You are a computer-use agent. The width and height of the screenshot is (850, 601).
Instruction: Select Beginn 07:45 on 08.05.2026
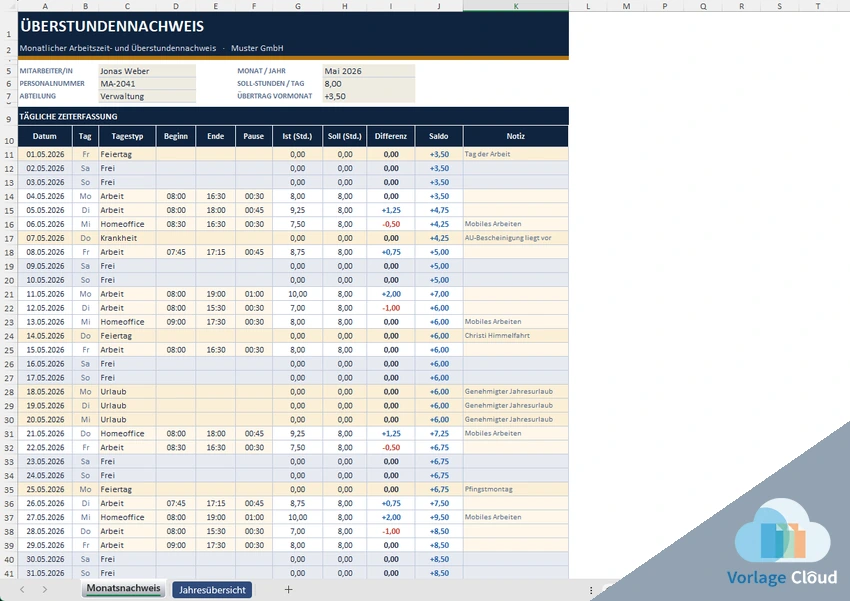tap(176, 253)
